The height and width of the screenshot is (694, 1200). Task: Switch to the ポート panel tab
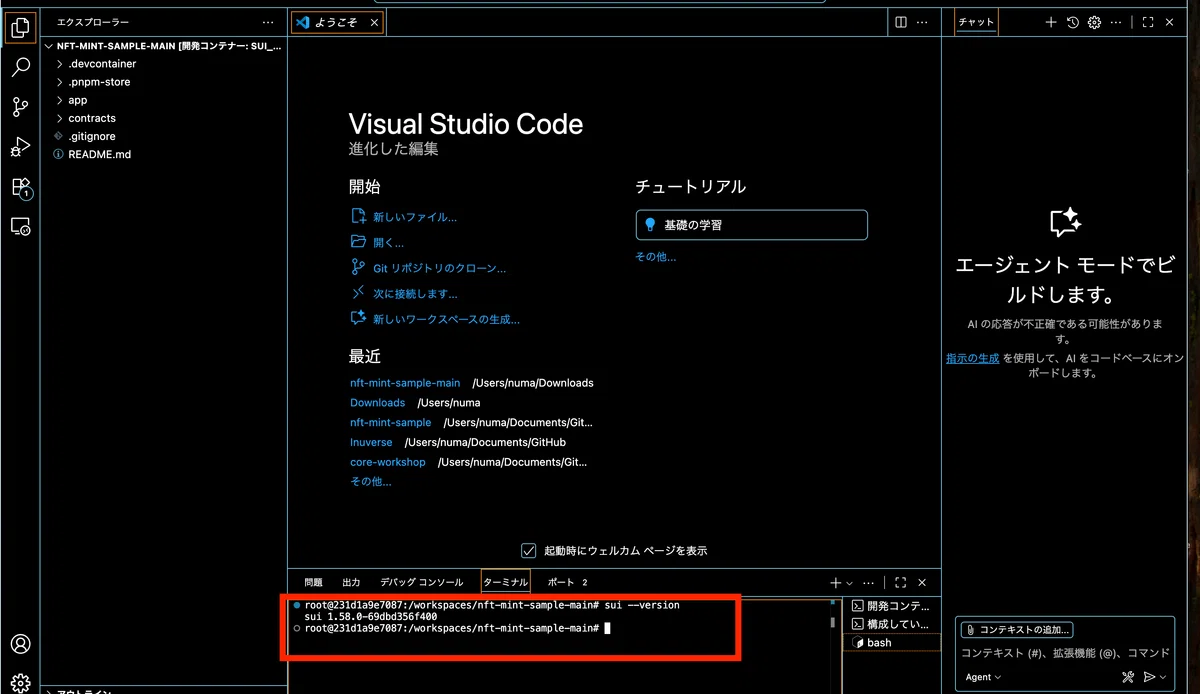[567, 582]
